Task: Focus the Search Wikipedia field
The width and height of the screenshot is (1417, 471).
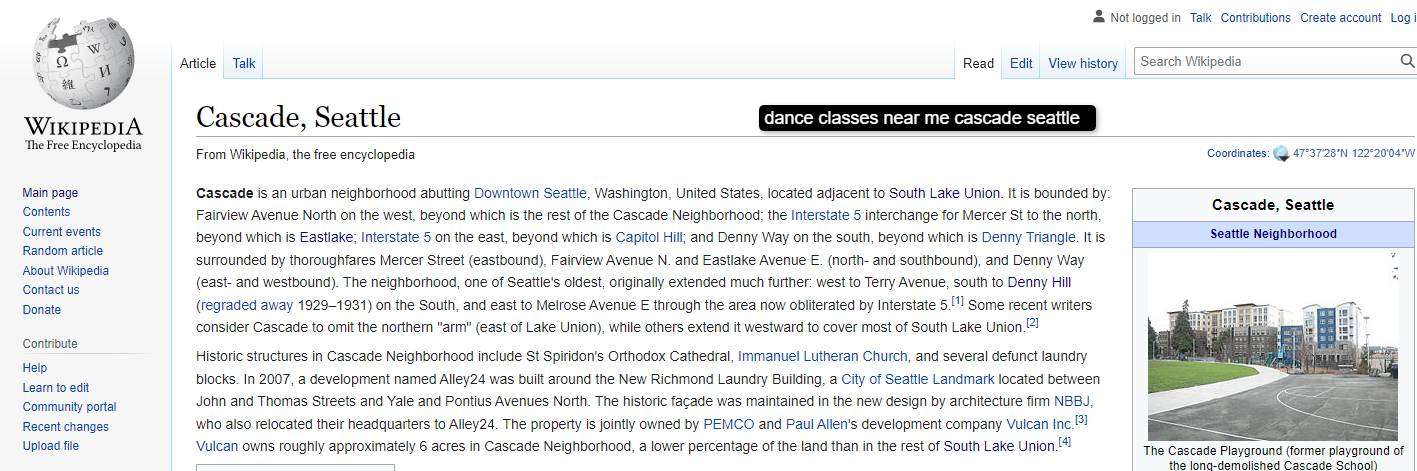Action: pyautogui.click(x=1266, y=61)
